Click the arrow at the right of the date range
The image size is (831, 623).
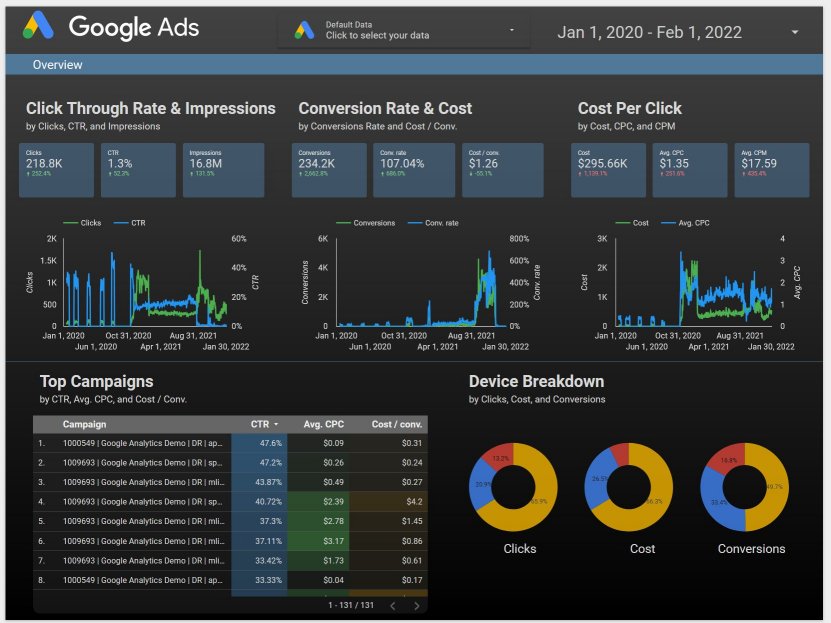[795, 32]
